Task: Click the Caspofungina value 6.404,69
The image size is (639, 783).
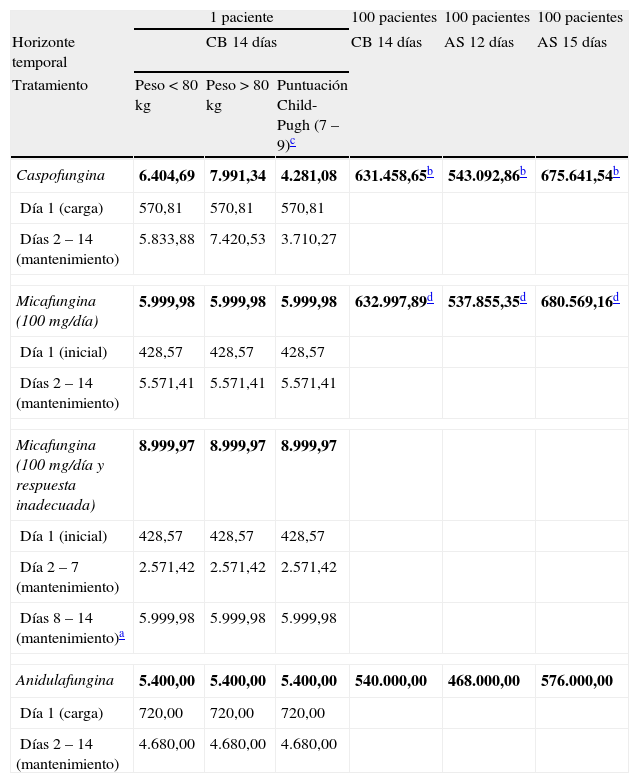Action: [x=167, y=176]
